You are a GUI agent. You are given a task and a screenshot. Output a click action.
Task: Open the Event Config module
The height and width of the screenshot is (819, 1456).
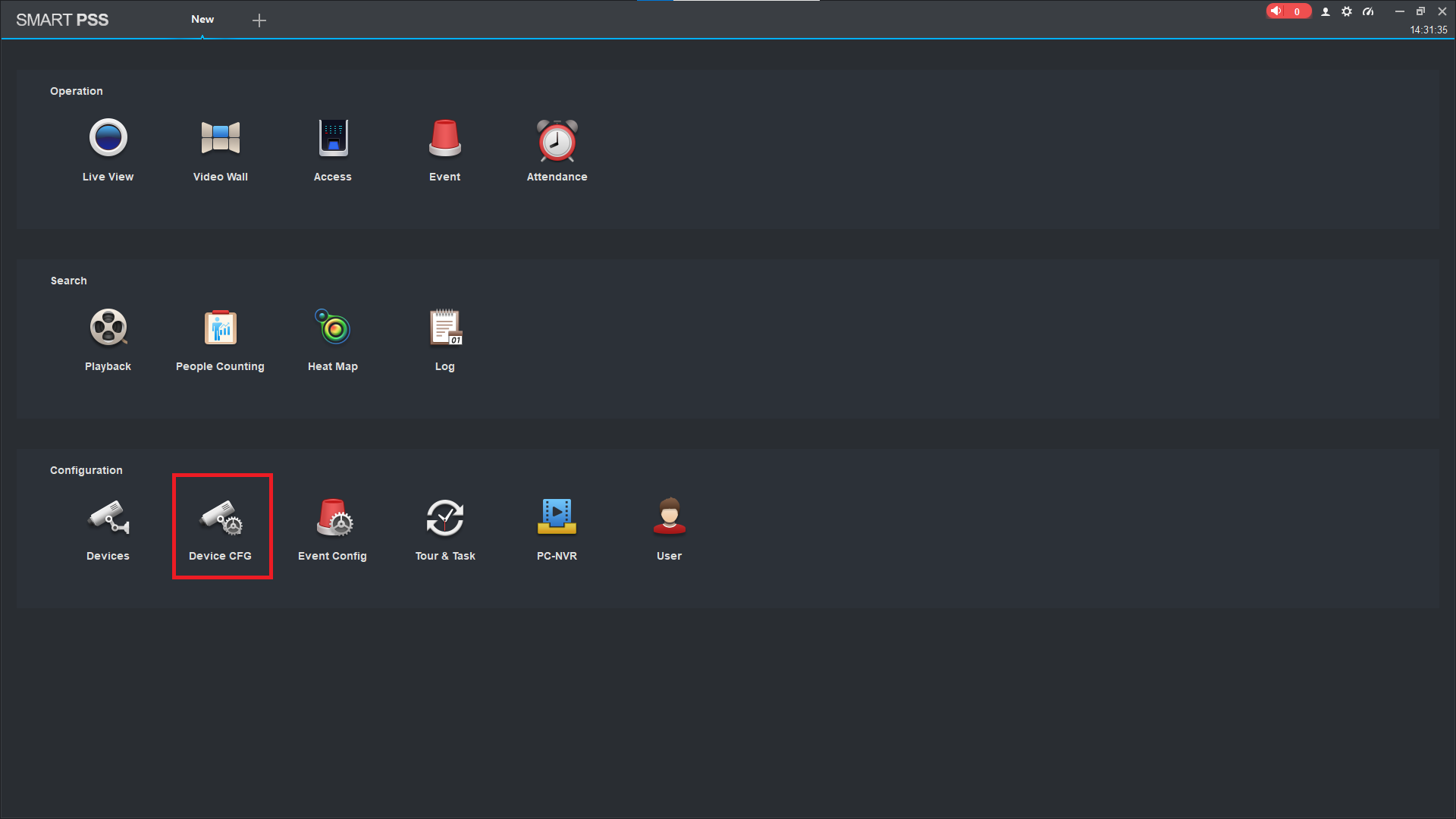point(333,529)
